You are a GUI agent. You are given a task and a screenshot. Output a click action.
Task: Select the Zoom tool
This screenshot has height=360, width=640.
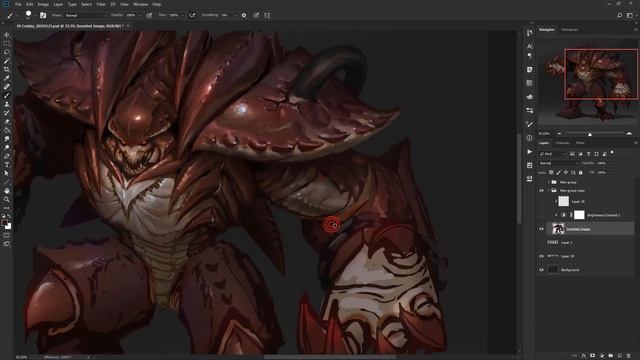click(7, 199)
